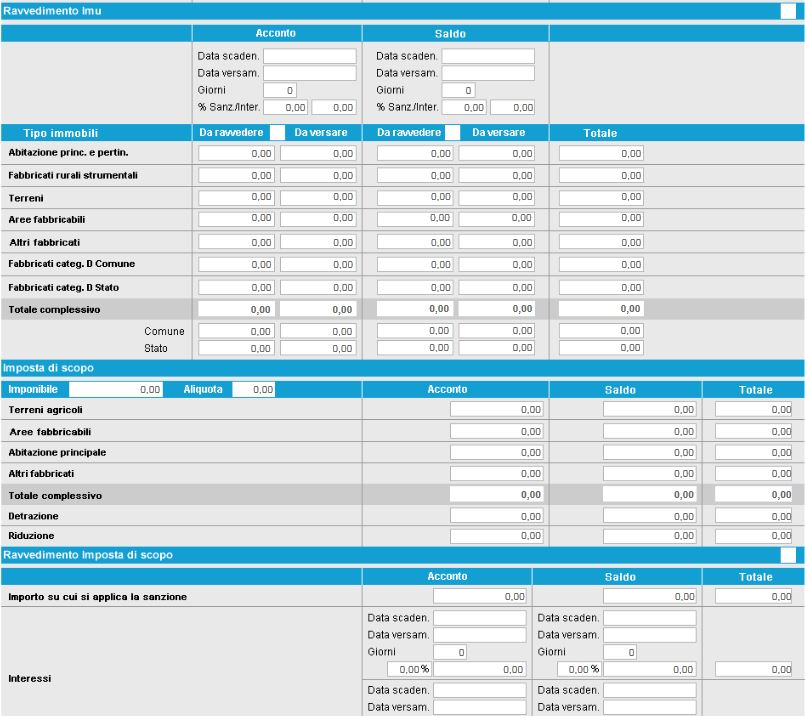The height and width of the screenshot is (716, 805).
Task: Click Comune row Acconto Da versare field
Action: click(x=317, y=331)
